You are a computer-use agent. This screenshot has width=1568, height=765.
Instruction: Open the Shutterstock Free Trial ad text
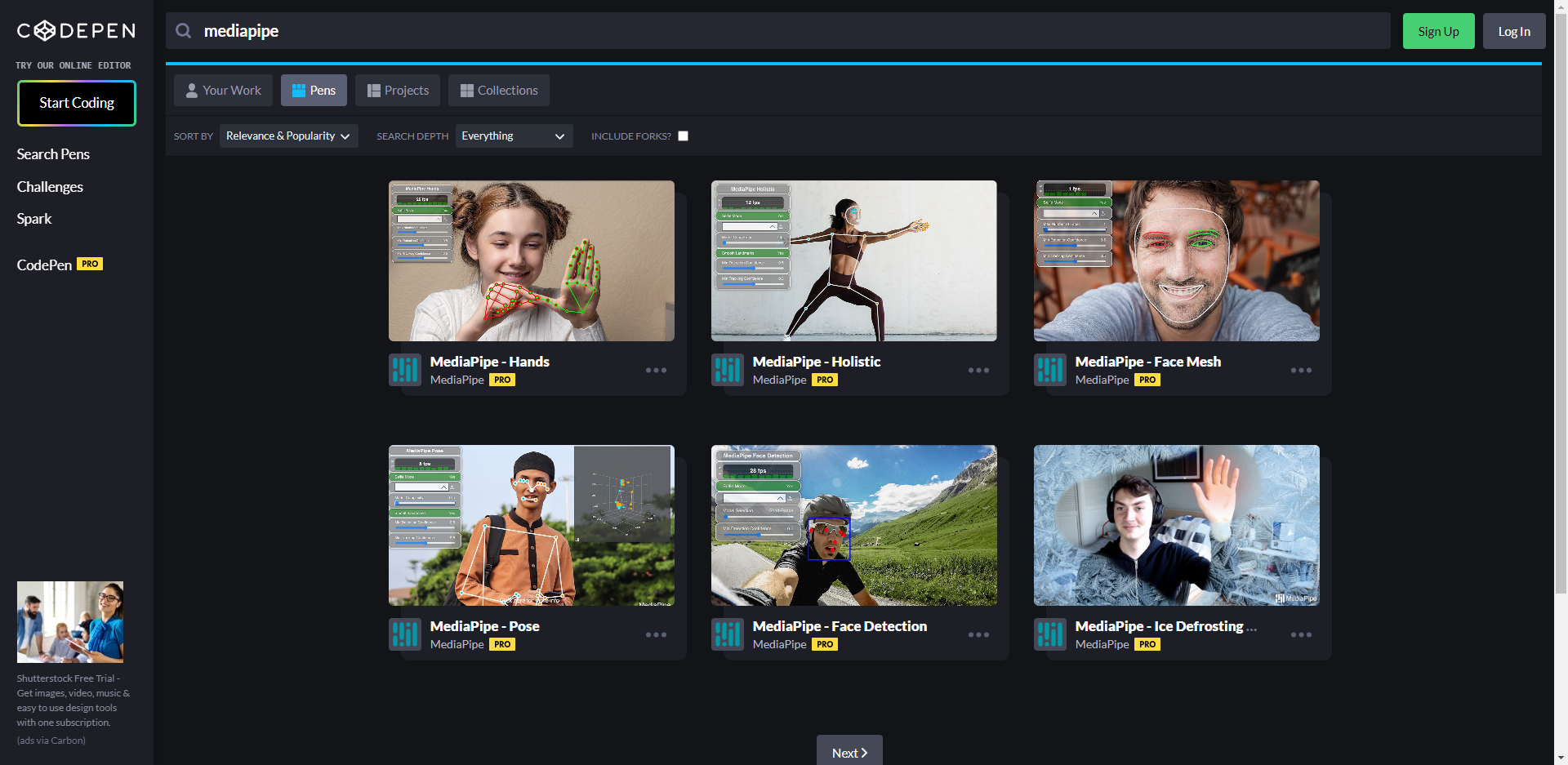(x=73, y=701)
